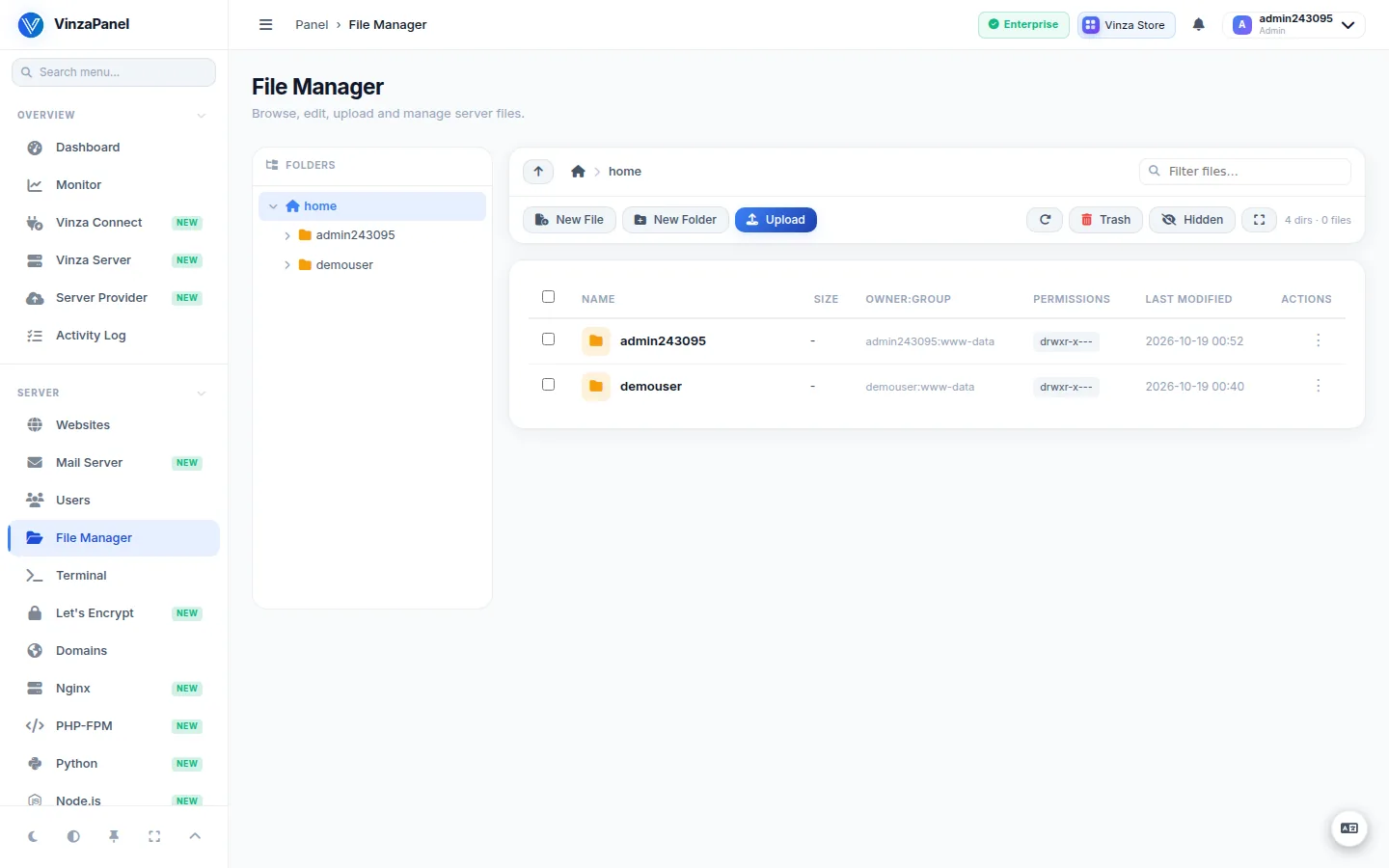
Task: Open actions menu for demouser row
Action: point(1319,386)
